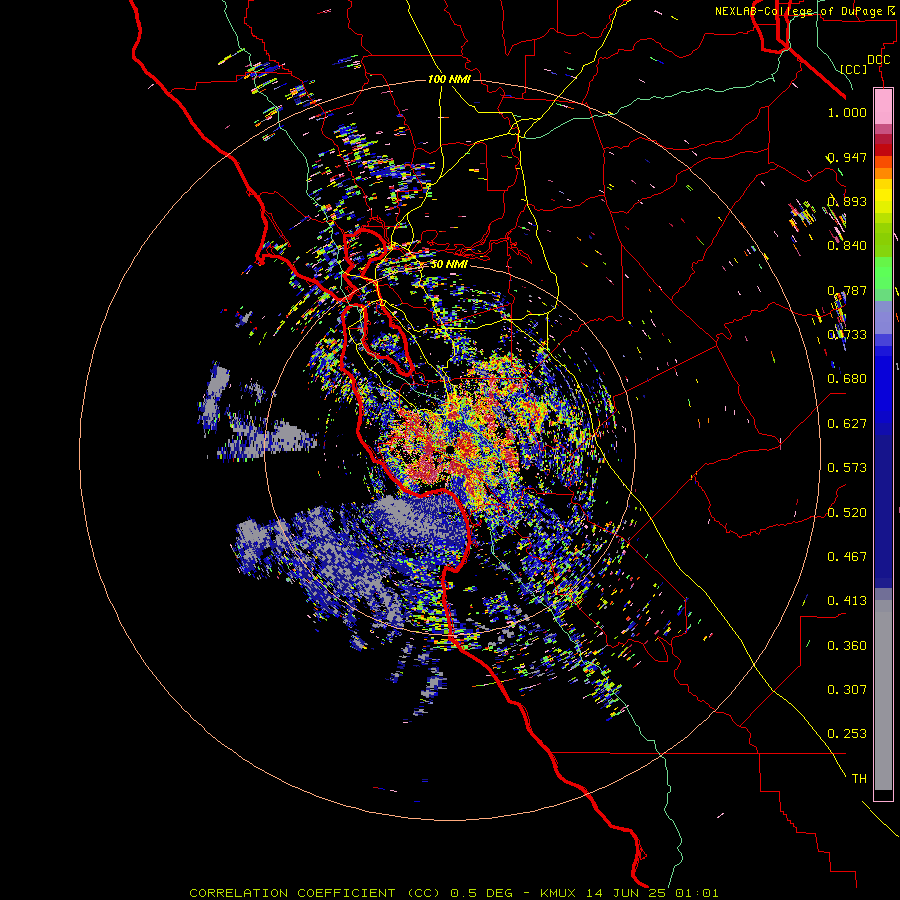Click the 100 NMI range ring label

(449, 79)
